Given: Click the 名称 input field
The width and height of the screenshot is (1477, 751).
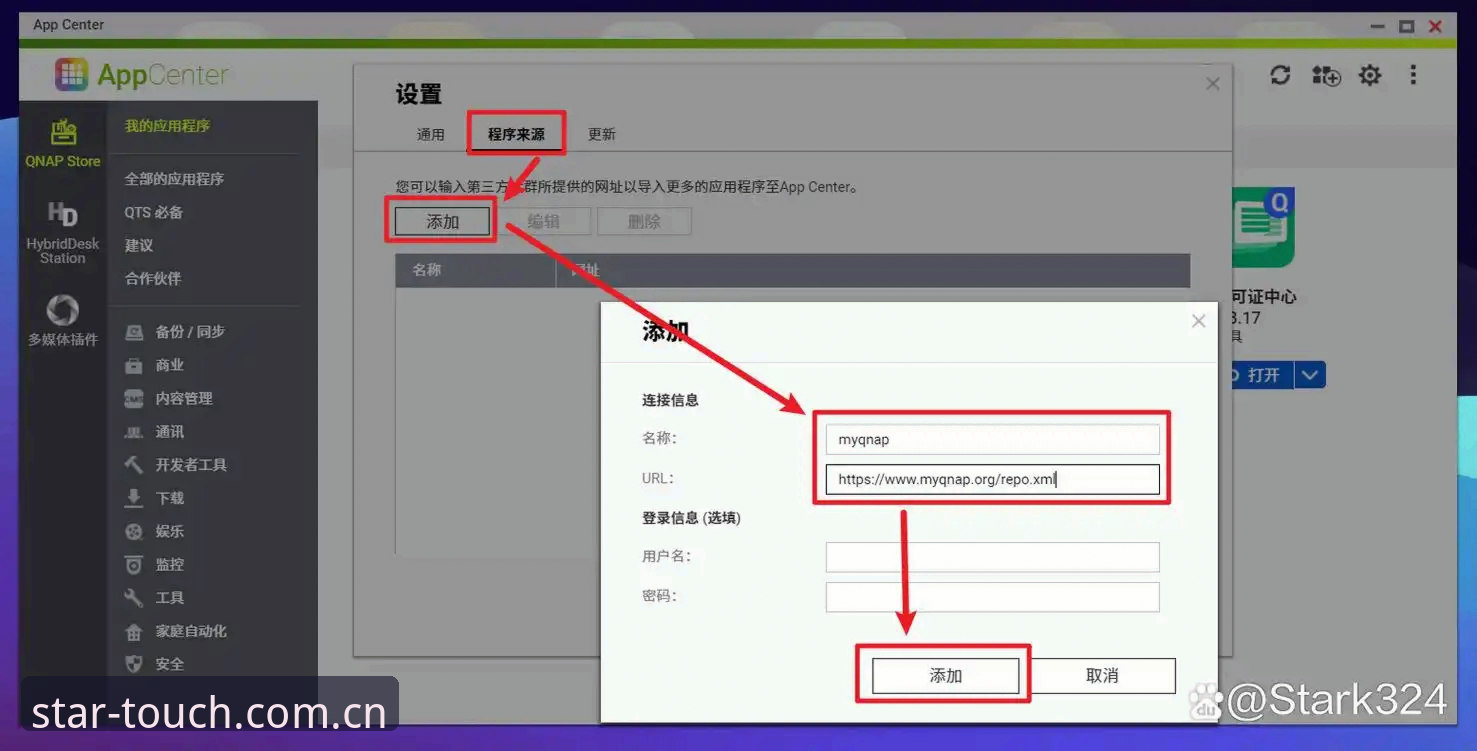Looking at the screenshot, I should 992,439.
